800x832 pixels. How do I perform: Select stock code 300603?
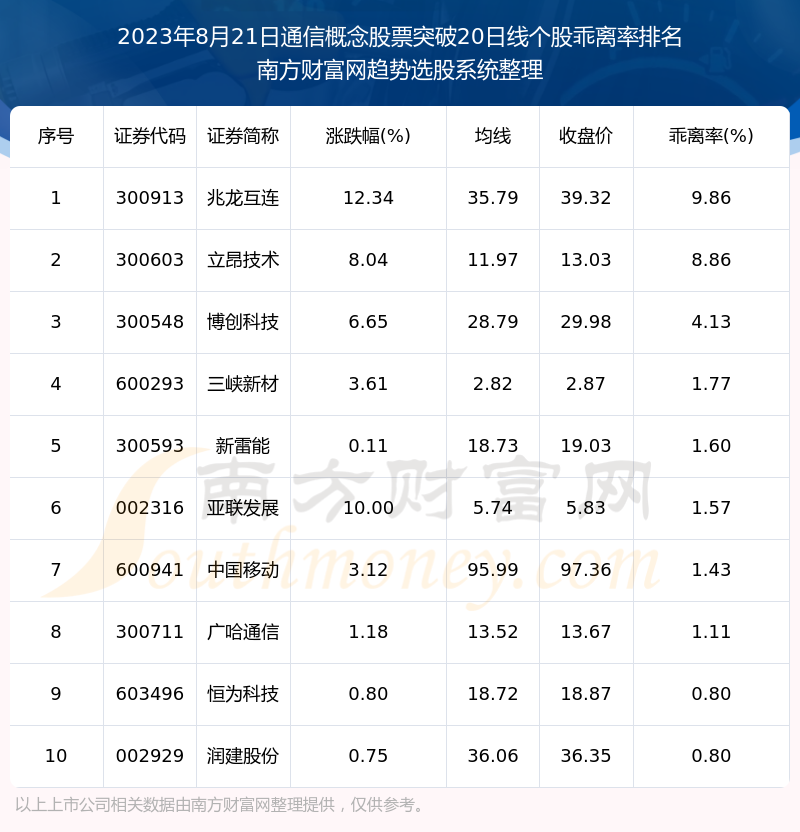tap(150, 260)
